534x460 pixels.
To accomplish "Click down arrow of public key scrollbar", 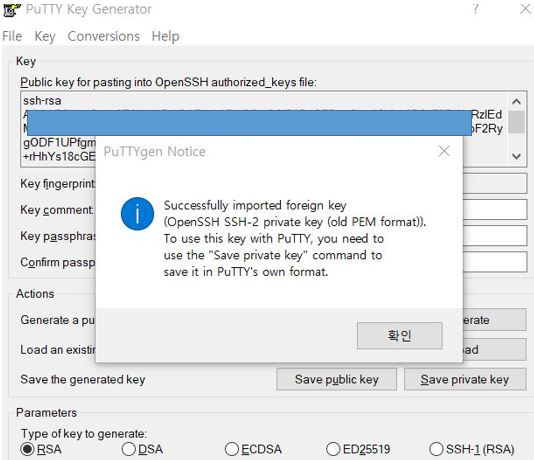I will (516, 156).
